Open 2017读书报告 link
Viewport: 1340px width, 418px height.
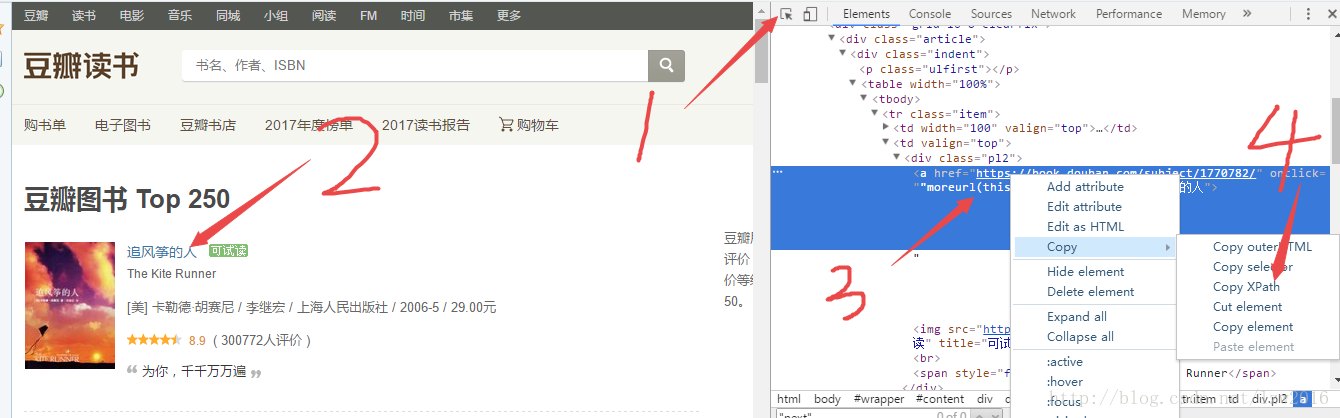click(426, 125)
